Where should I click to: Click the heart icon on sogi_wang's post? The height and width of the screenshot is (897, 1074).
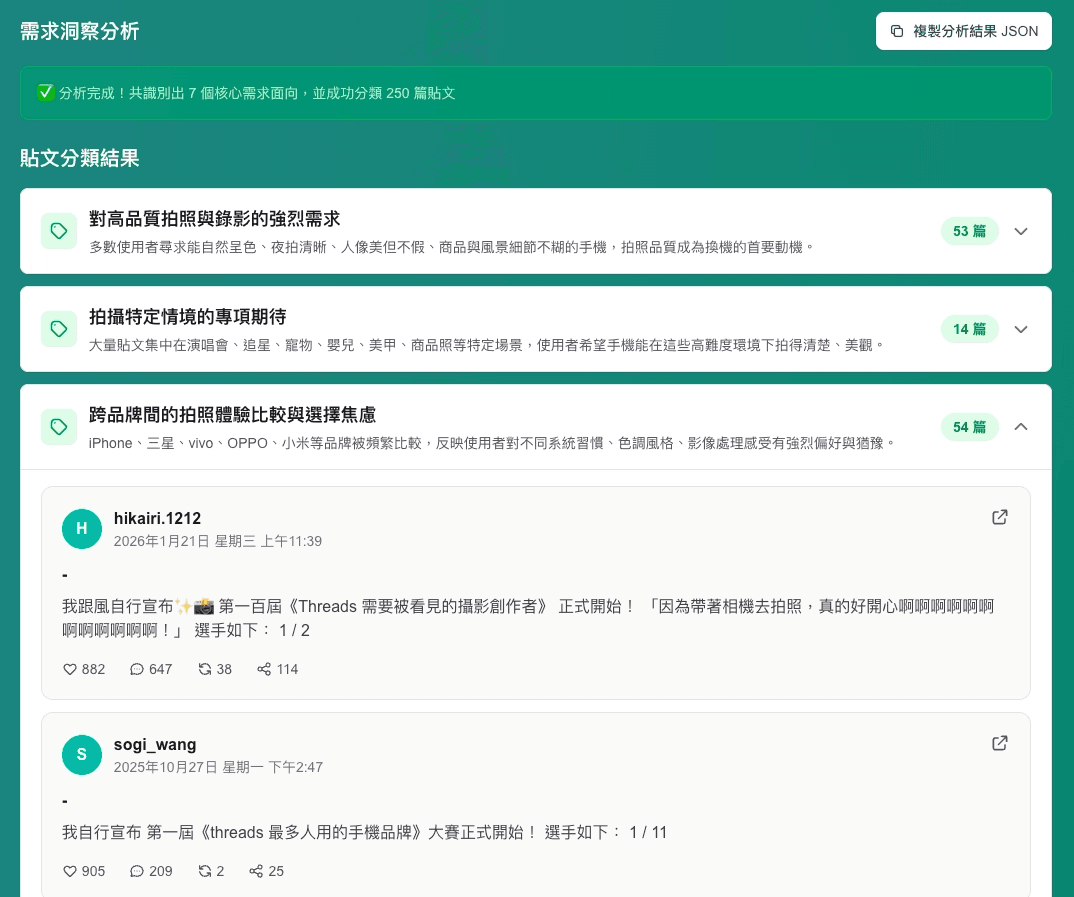tap(70, 871)
